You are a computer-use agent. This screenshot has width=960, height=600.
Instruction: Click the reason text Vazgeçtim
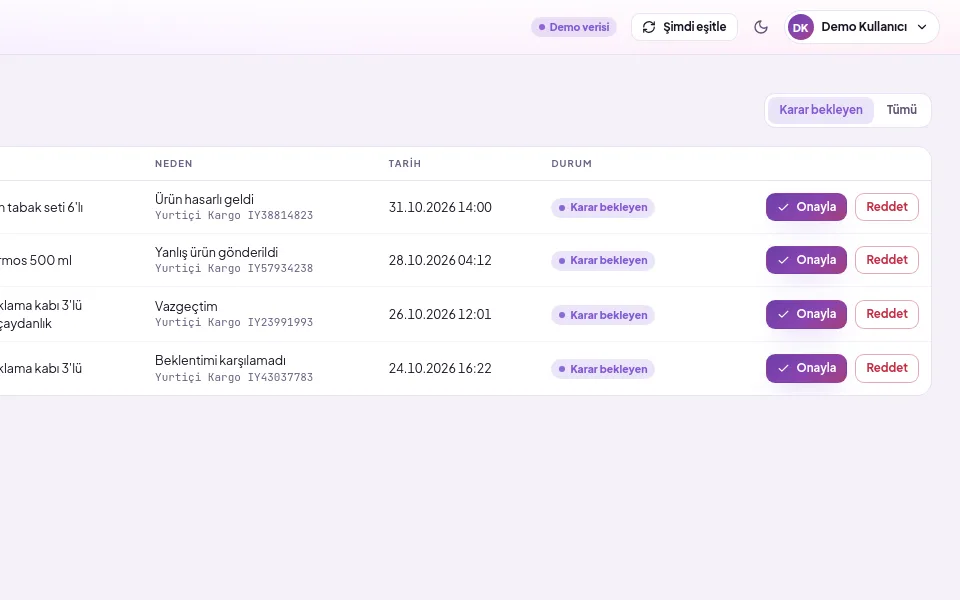(186, 306)
